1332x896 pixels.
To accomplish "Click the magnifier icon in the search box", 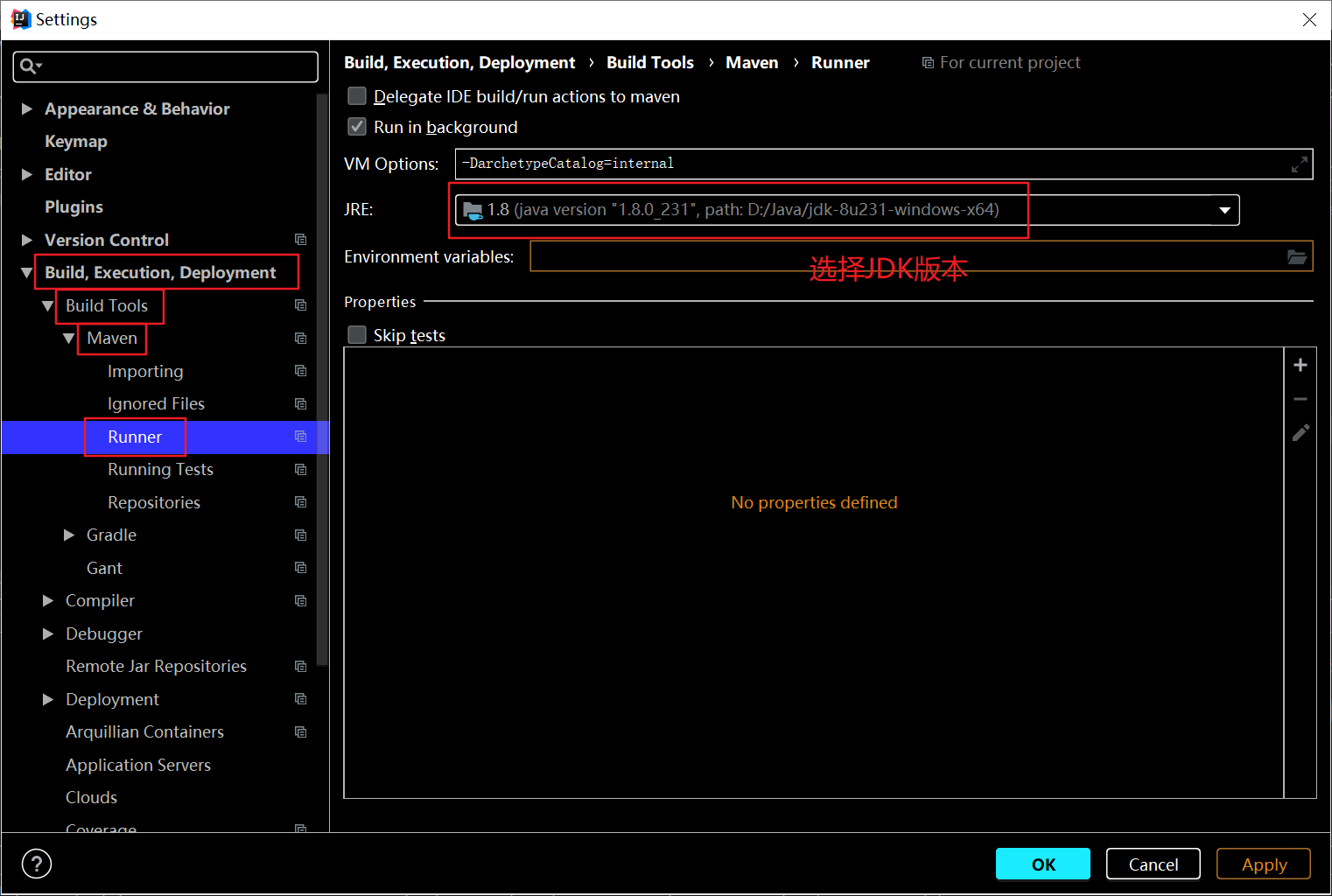I will [29, 66].
